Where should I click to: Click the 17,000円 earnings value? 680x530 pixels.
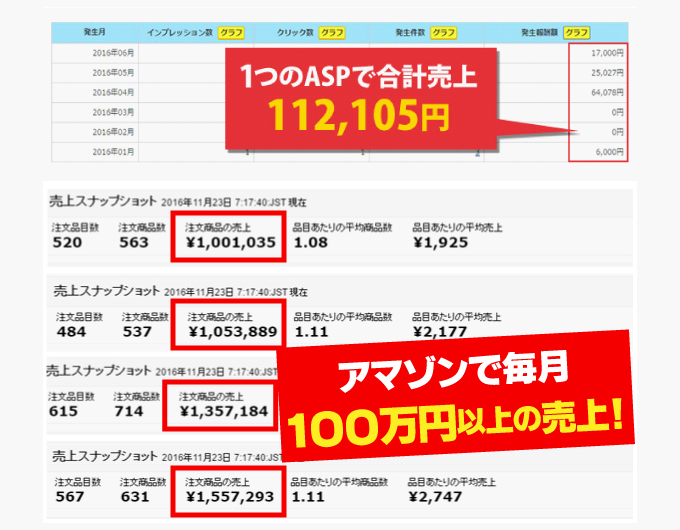click(606, 53)
